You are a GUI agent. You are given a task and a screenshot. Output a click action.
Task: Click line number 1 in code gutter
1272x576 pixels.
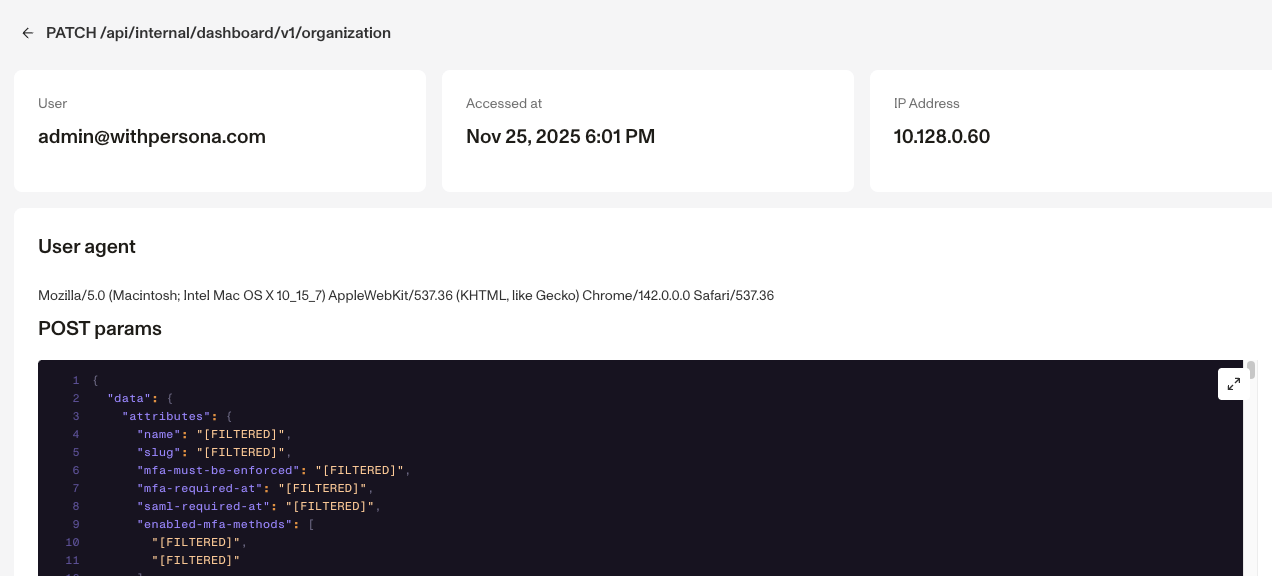pos(75,381)
